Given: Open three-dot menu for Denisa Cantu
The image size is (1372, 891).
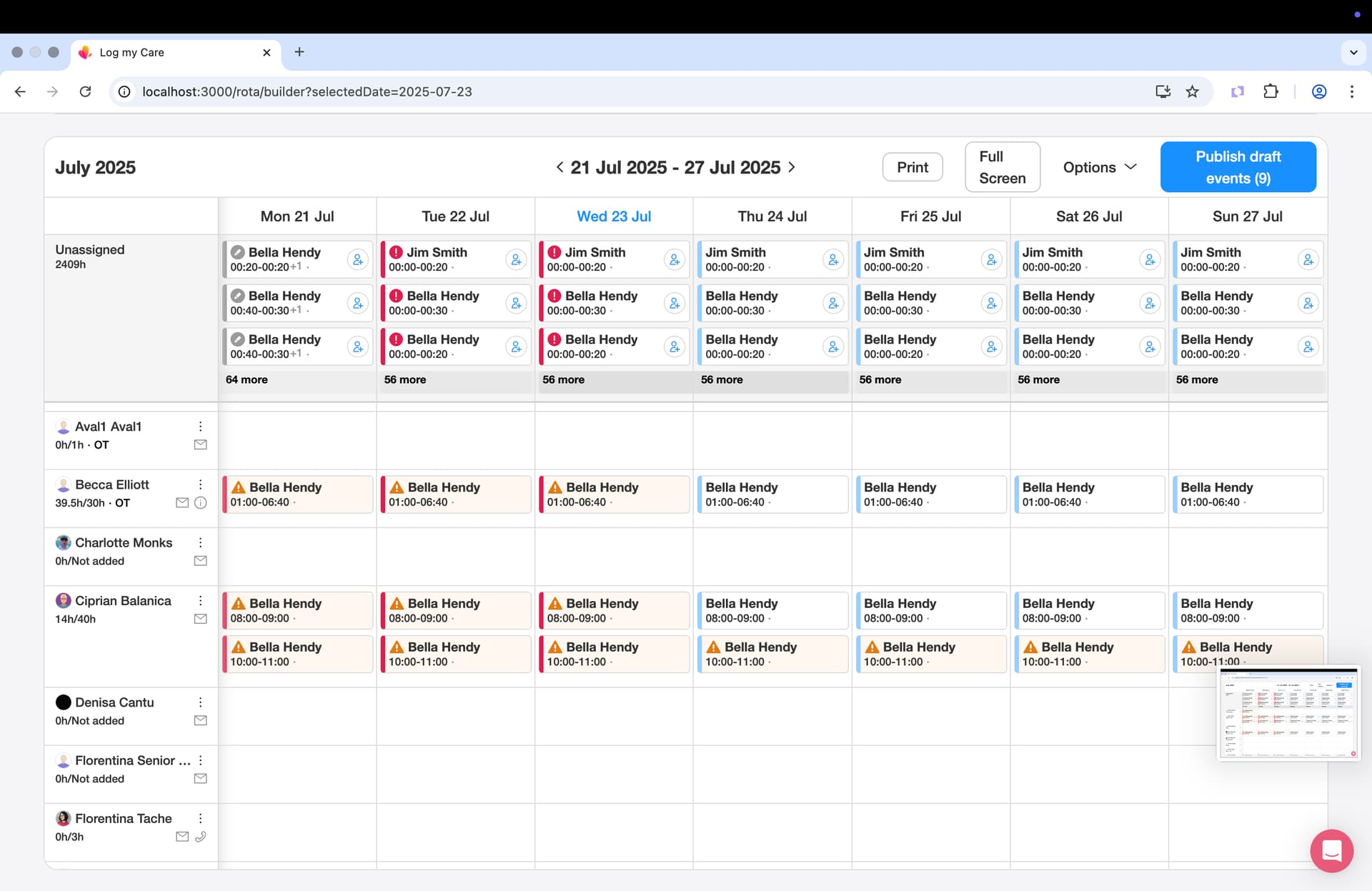Looking at the screenshot, I should pos(201,702).
